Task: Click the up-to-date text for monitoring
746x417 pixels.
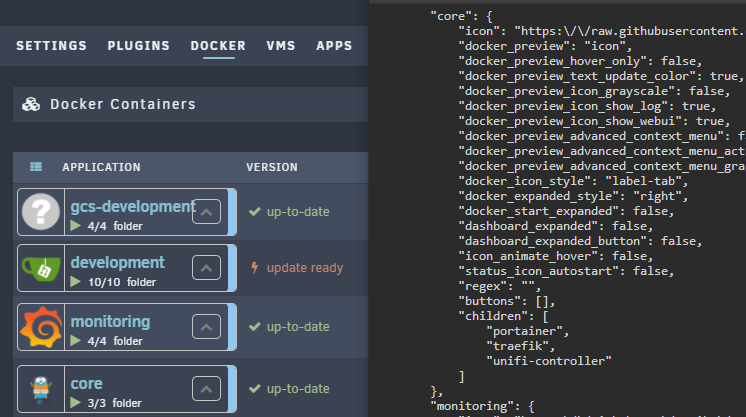Action: (x=298, y=327)
